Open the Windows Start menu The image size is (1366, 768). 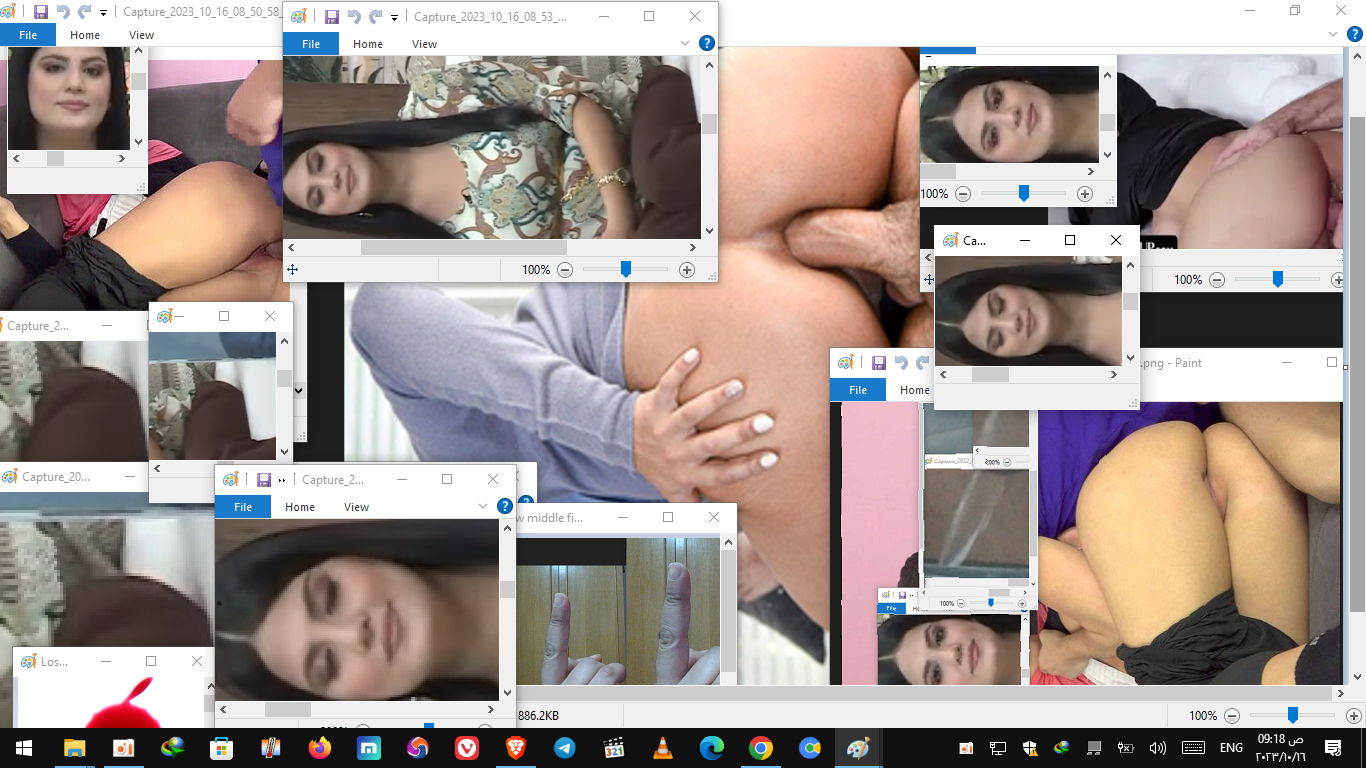click(x=24, y=748)
